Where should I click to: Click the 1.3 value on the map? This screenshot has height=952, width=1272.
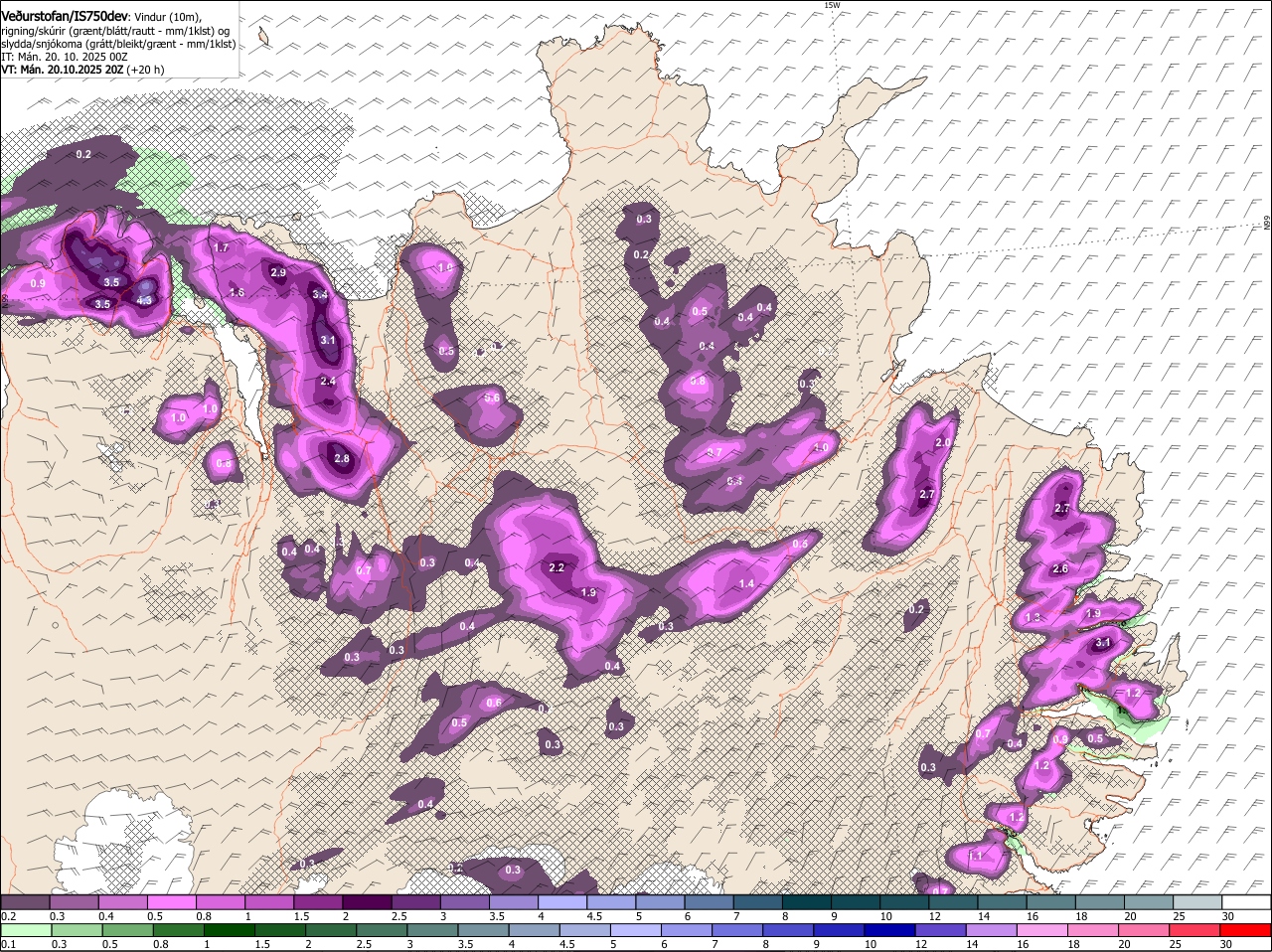[1033, 617]
